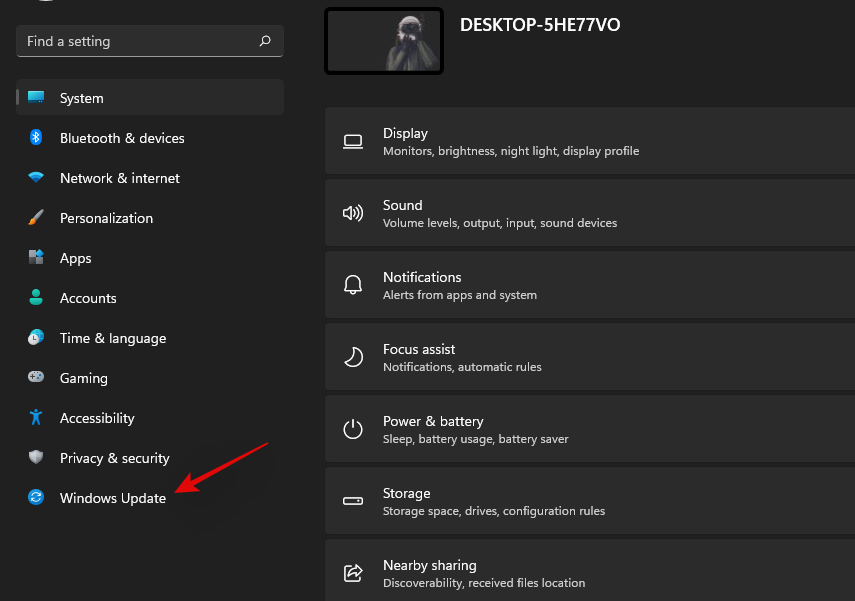Click the Gaming controller icon
This screenshot has width=855, height=601.
click(x=36, y=378)
